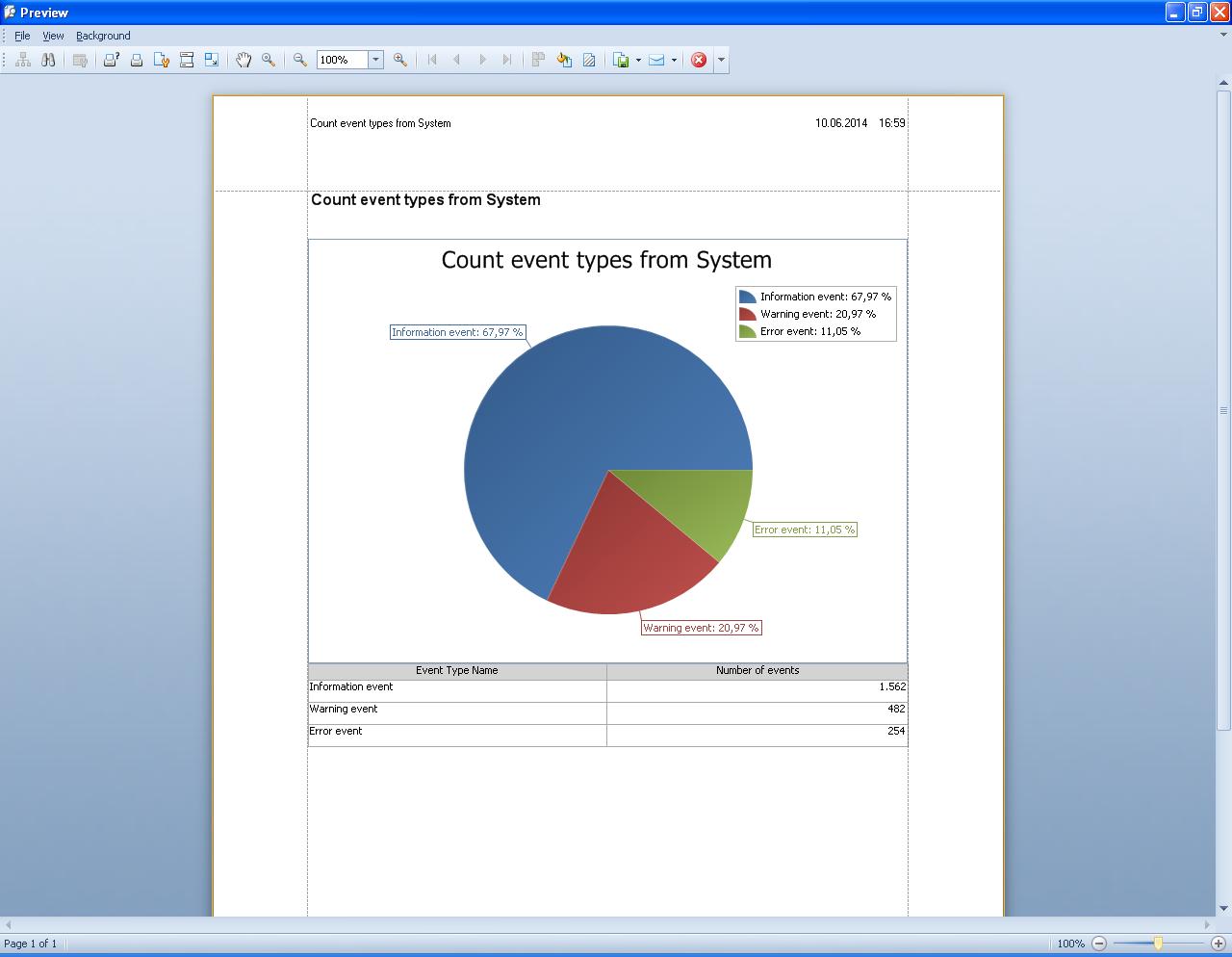Click the status bar zoom slider thumb

coord(1159,944)
